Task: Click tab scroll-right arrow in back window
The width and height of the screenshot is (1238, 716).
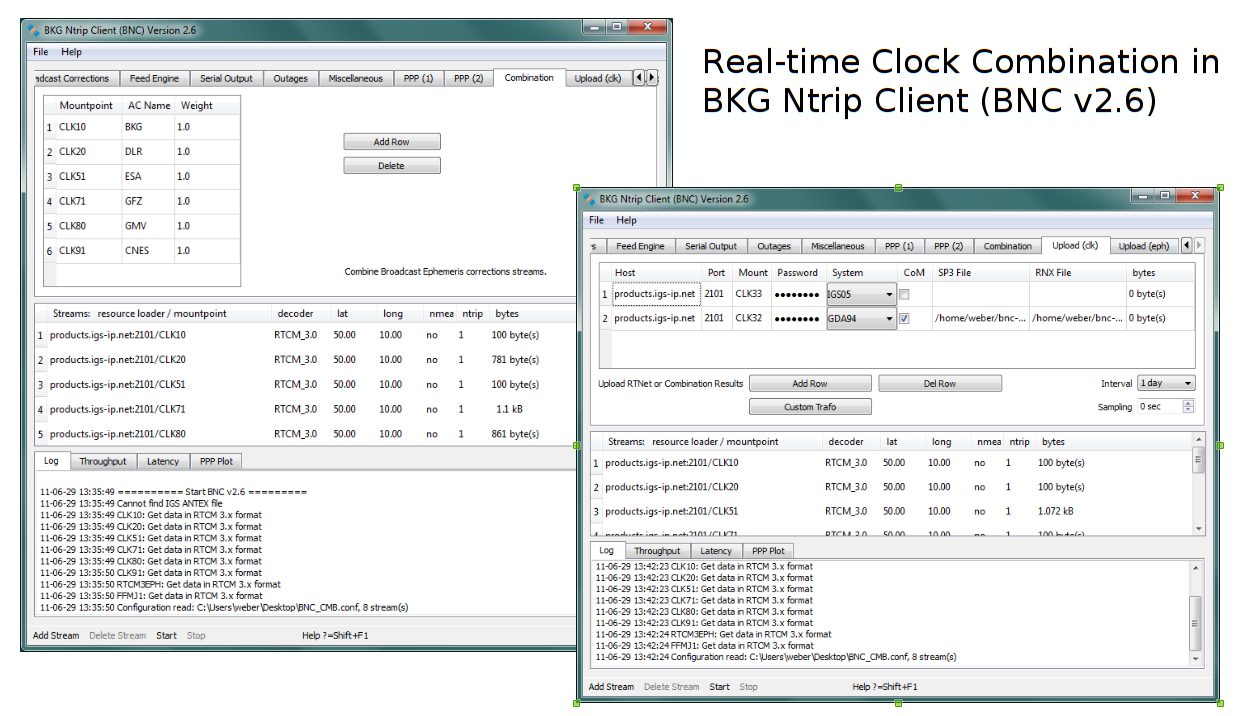Action: (652, 78)
